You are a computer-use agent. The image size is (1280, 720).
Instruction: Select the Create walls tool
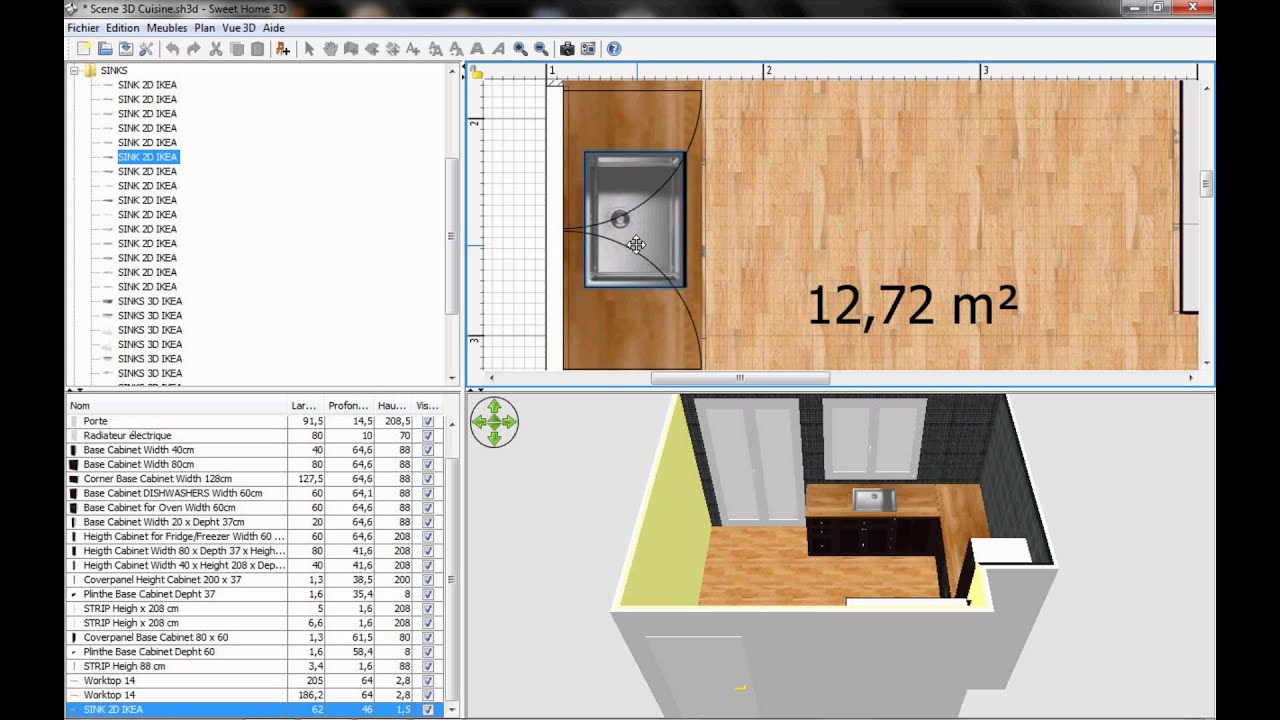click(x=351, y=49)
